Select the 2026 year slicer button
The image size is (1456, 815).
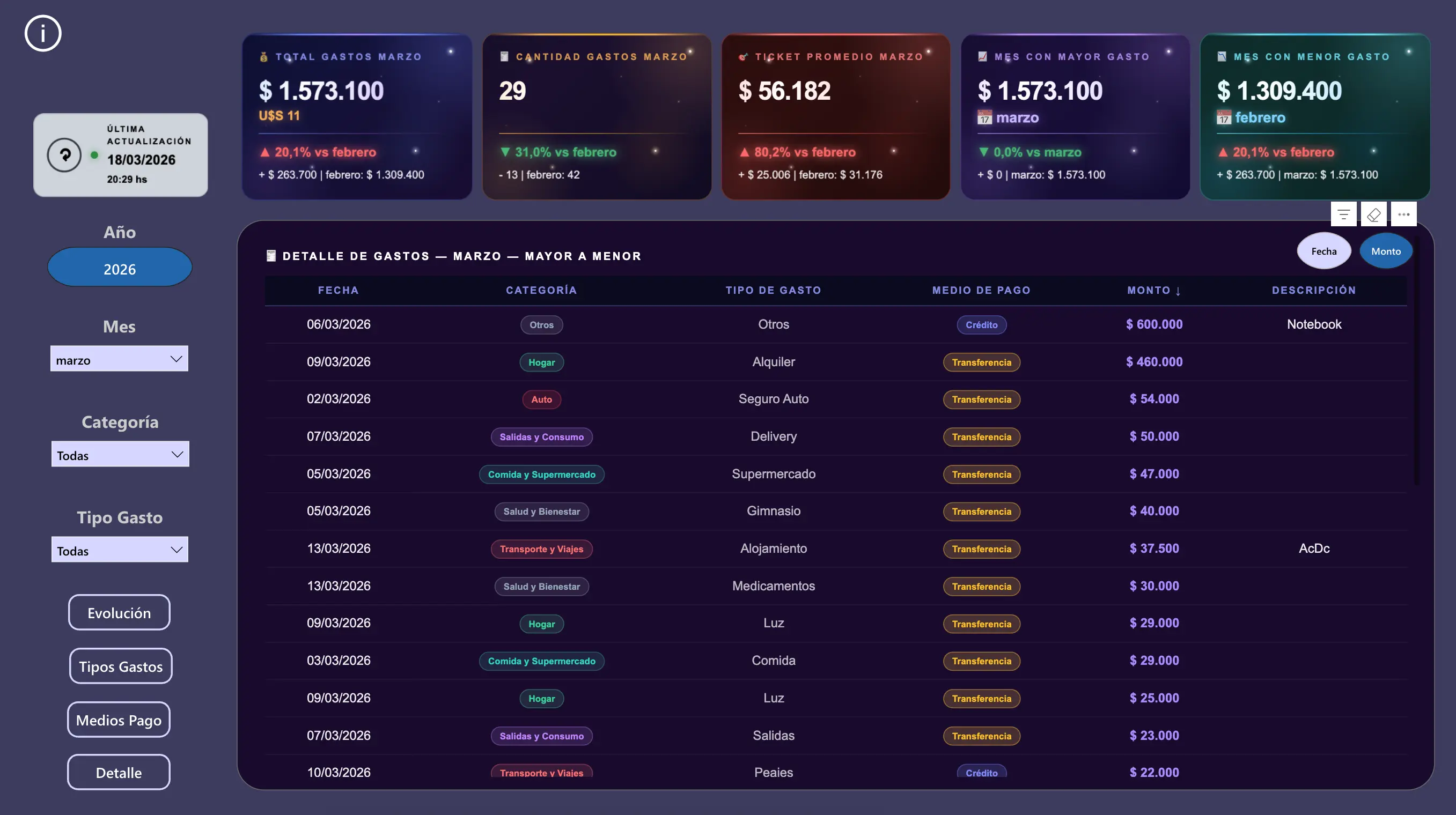(120, 268)
